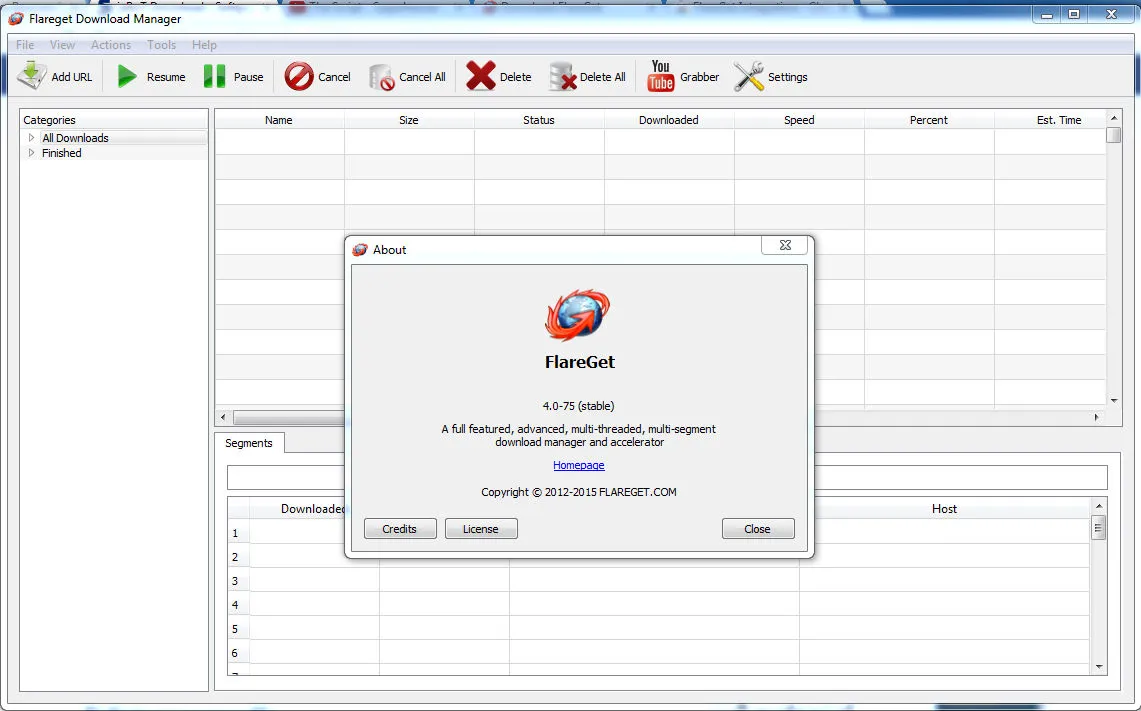
Task: Click the Name column header
Action: coord(279,120)
